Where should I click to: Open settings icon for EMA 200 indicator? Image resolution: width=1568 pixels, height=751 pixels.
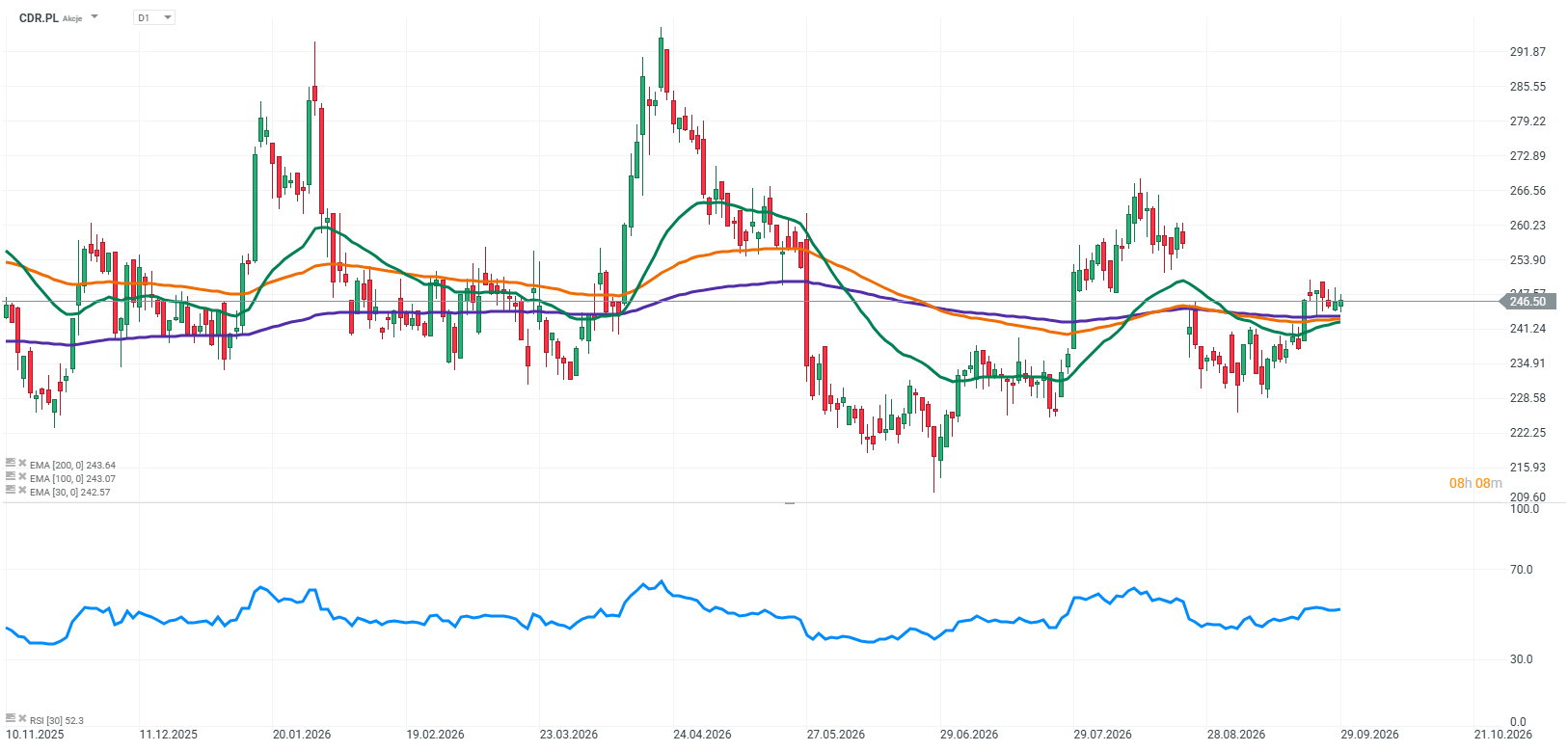pyautogui.click(x=11, y=463)
